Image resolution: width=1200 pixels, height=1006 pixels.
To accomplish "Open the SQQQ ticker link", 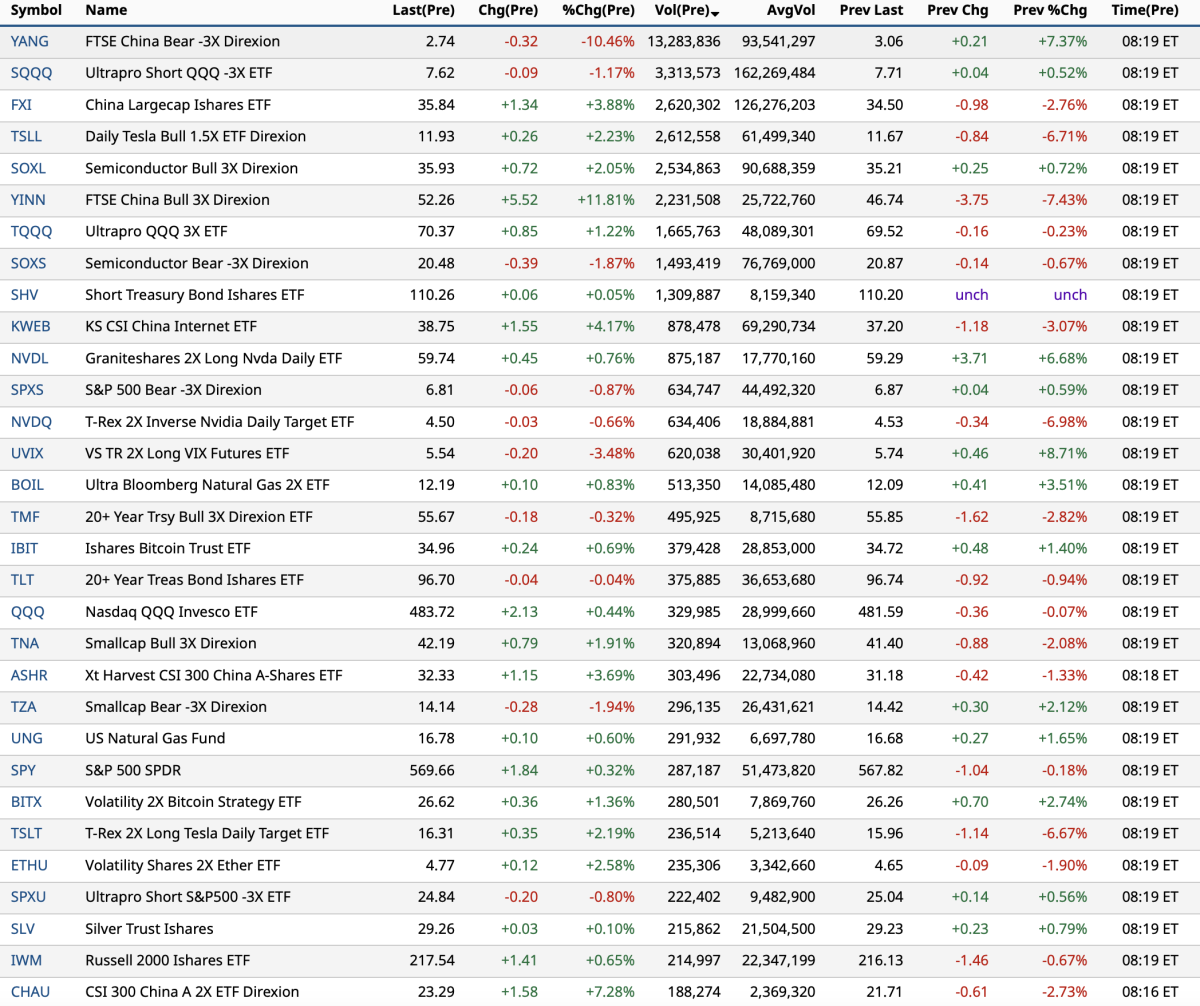I will (x=31, y=73).
